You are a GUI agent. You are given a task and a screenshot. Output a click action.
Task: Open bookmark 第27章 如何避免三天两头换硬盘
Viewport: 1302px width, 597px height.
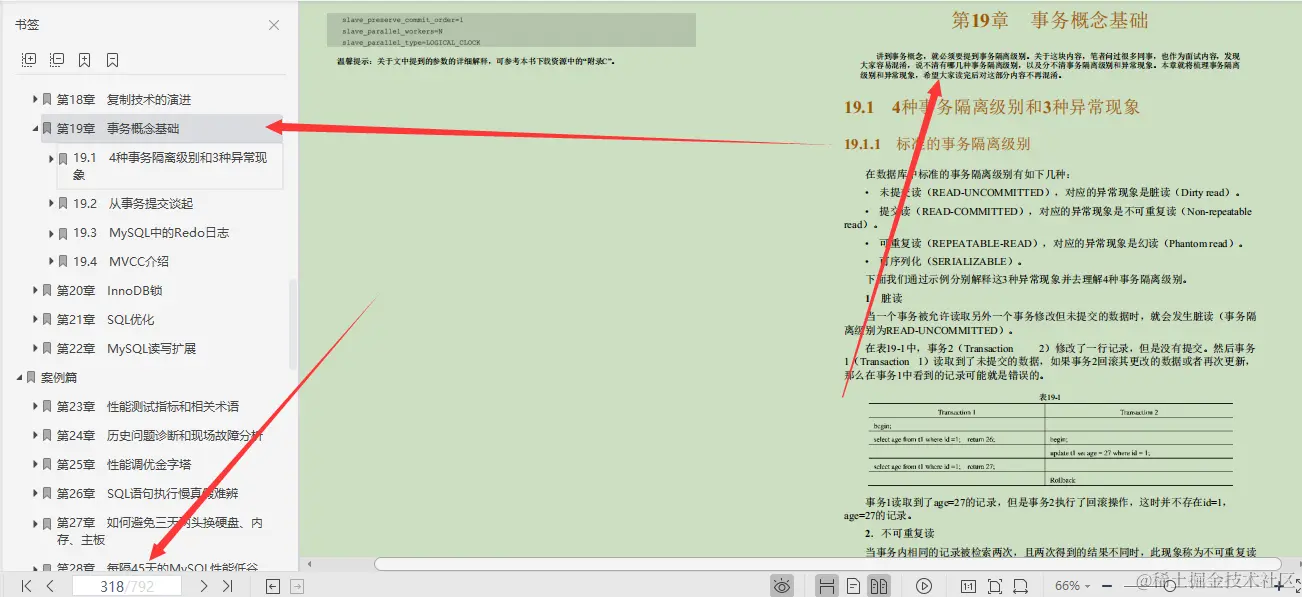(x=160, y=530)
